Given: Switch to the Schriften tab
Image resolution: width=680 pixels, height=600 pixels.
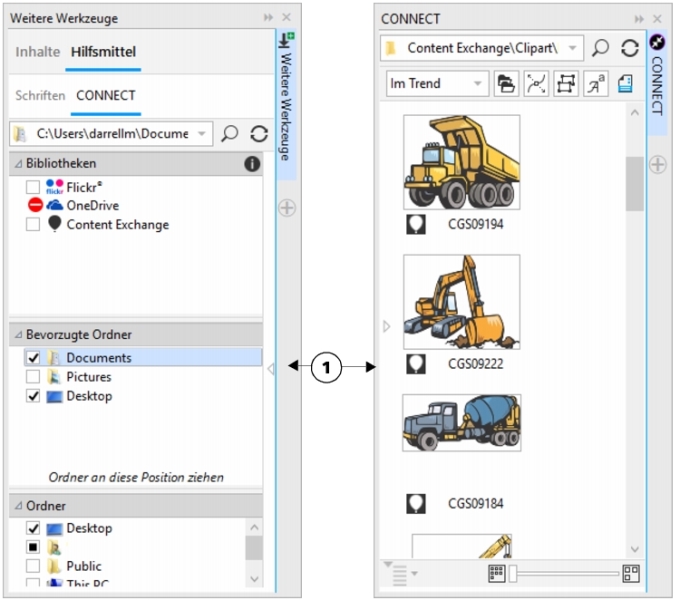Looking at the screenshot, I should (x=40, y=96).
